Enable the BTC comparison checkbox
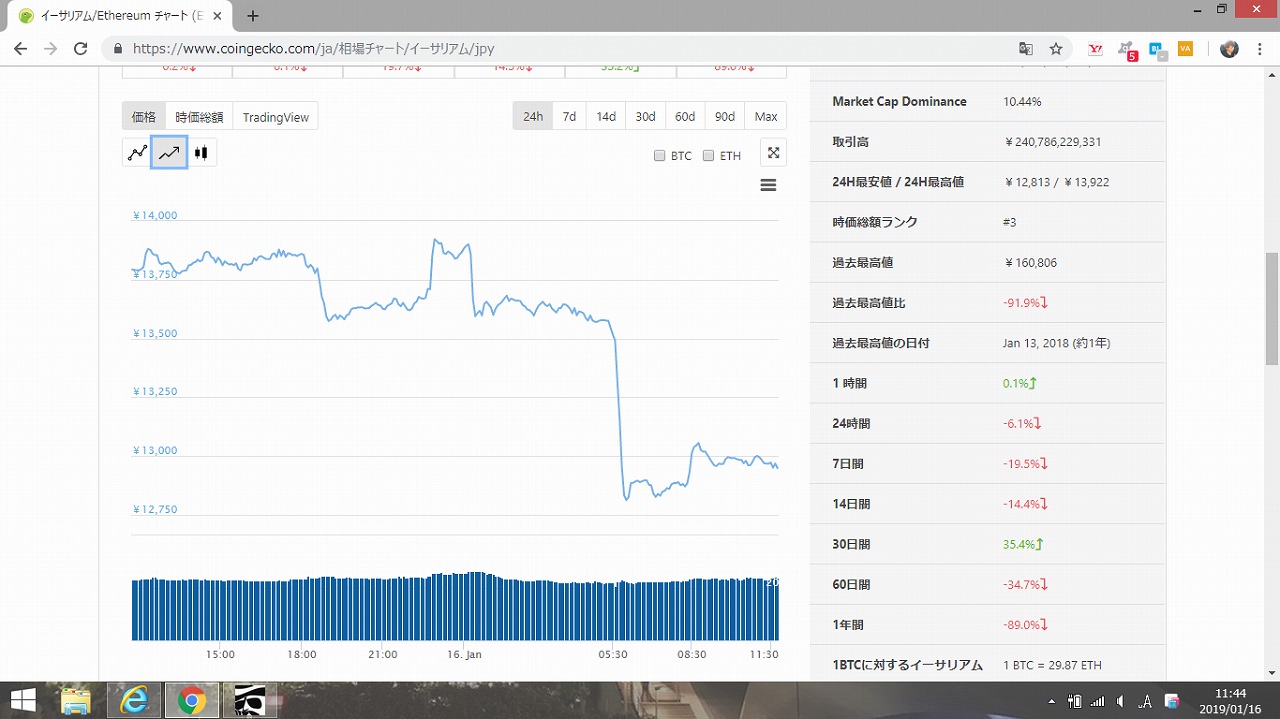This screenshot has width=1280, height=719. tap(659, 156)
